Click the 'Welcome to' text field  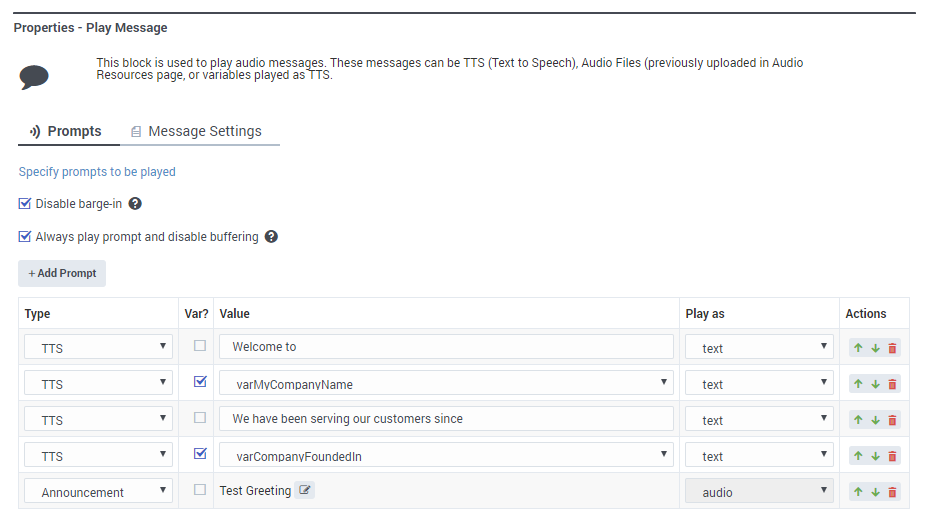pyautogui.click(x=446, y=347)
